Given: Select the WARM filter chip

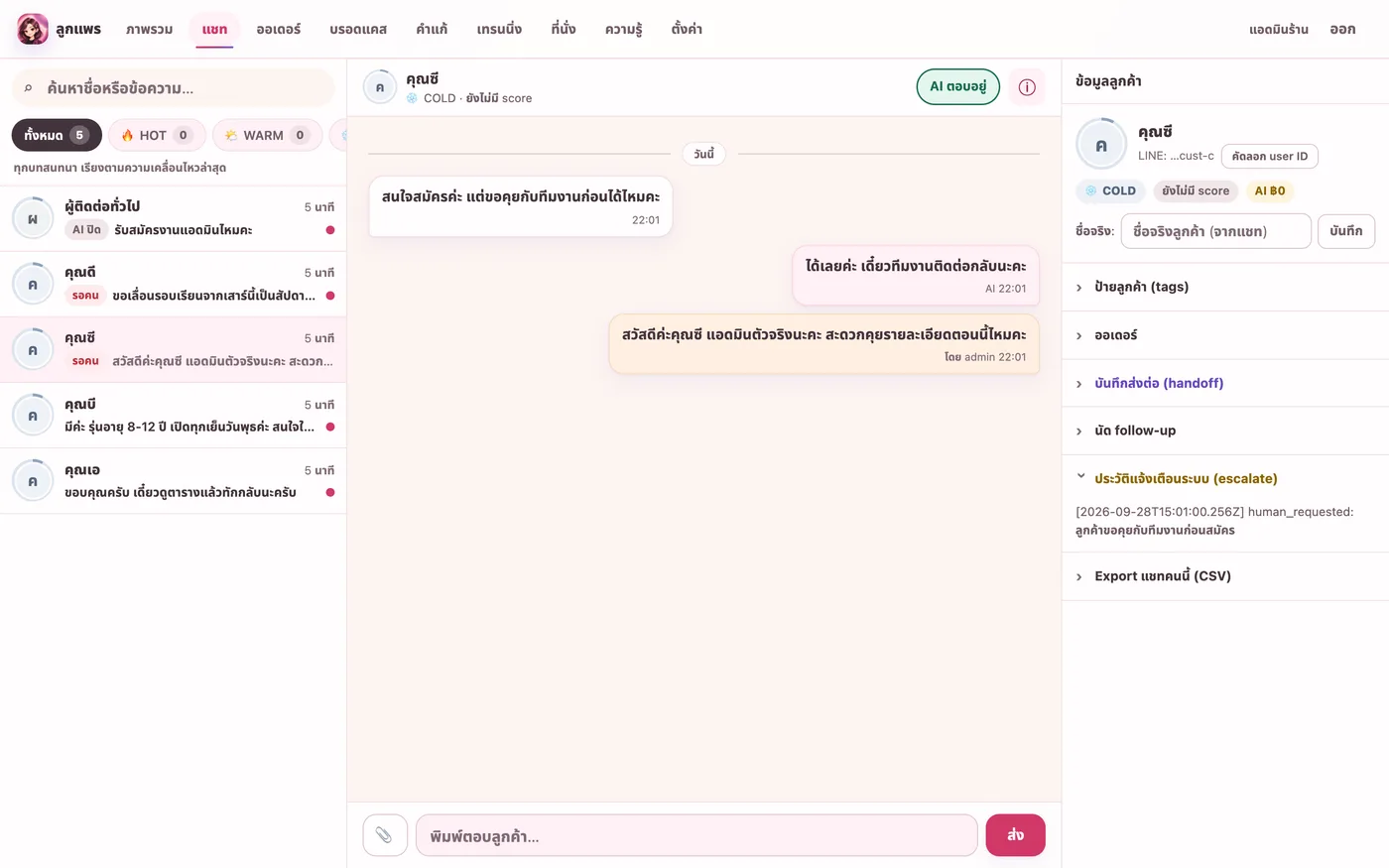Looking at the screenshot, I should point(267,135).
